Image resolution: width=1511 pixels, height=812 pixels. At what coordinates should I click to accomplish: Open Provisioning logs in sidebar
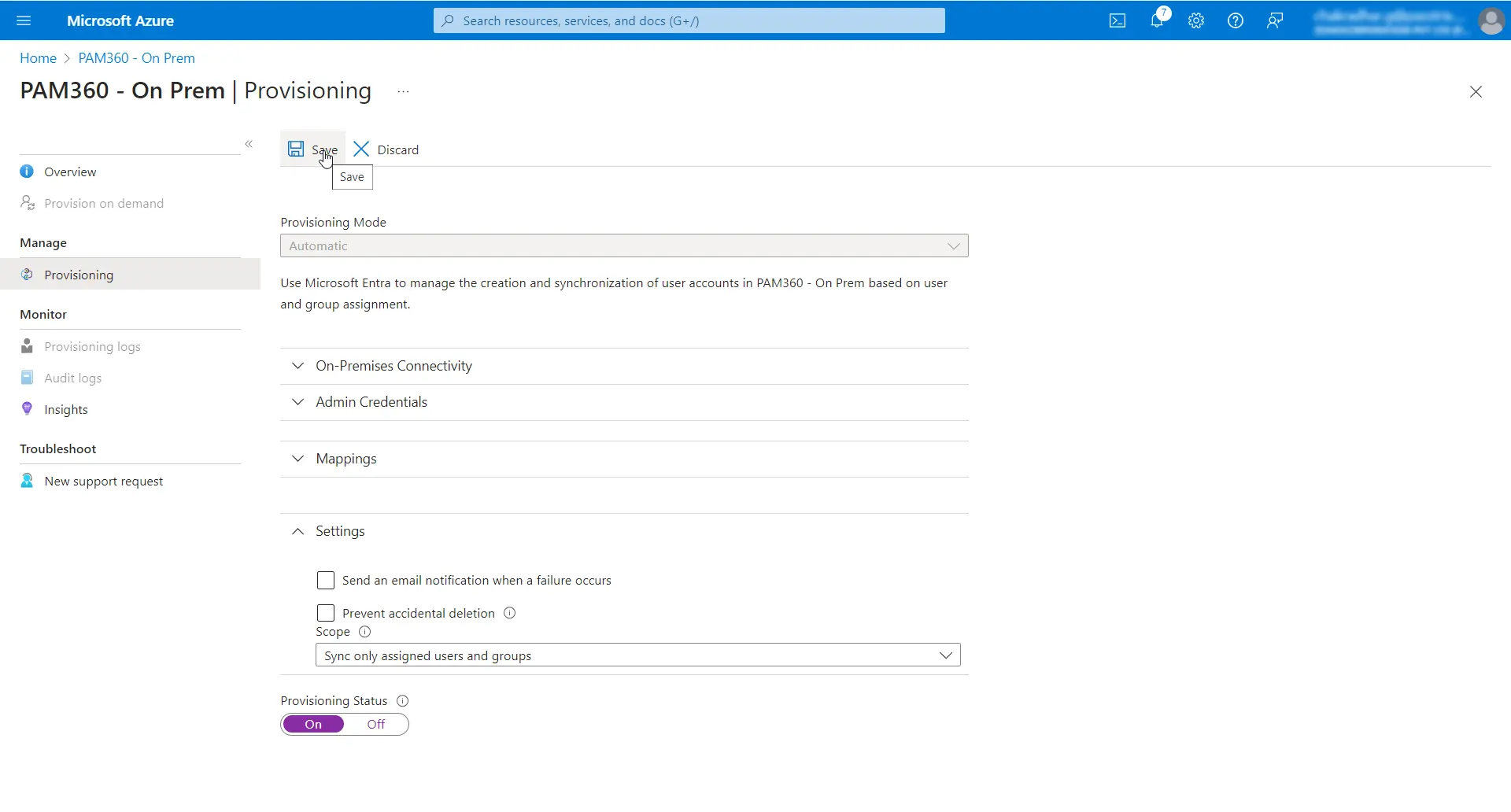coord(92,347)
